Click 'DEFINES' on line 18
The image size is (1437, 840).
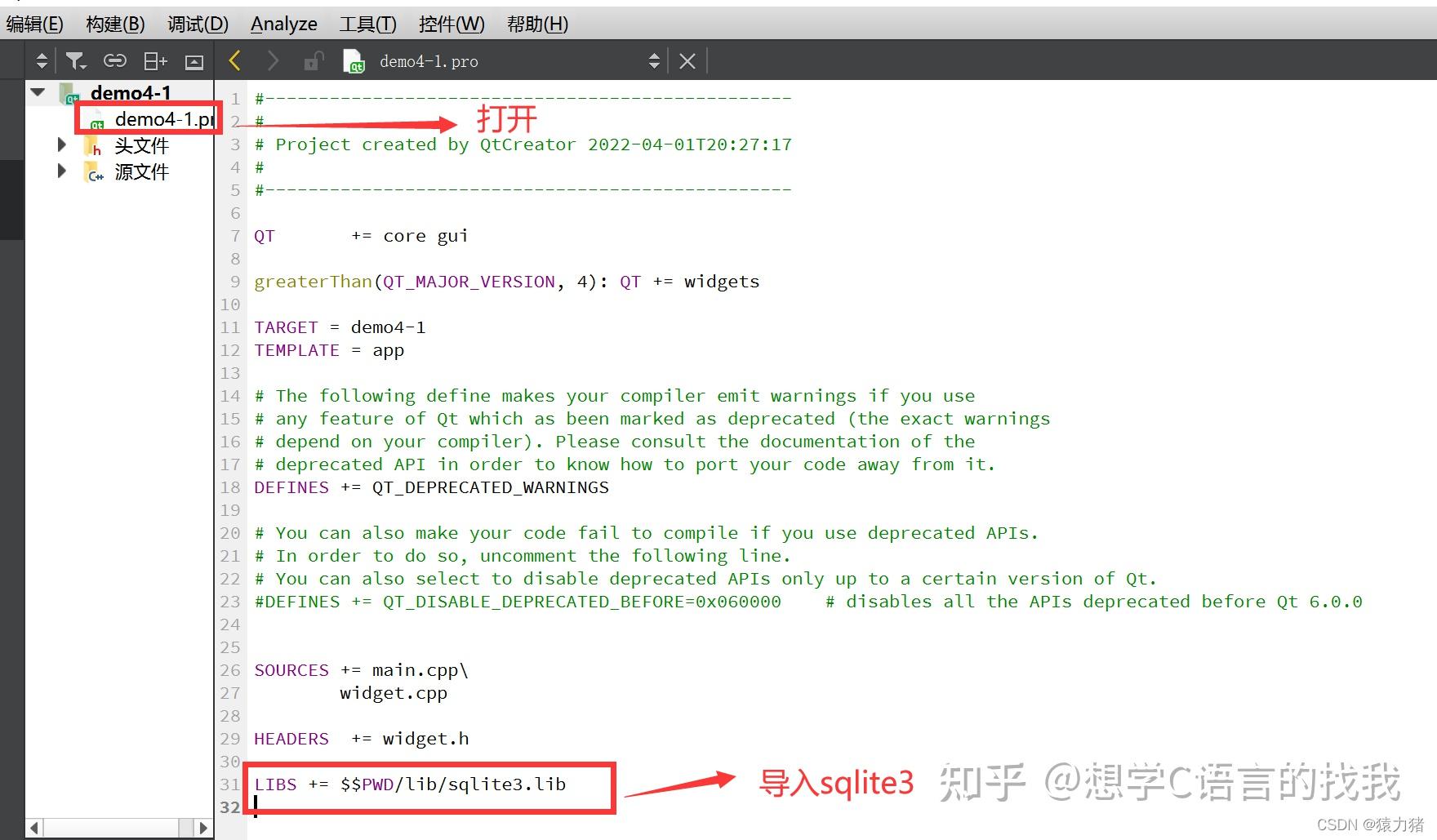pyautogui.click(x=291, y=487)
